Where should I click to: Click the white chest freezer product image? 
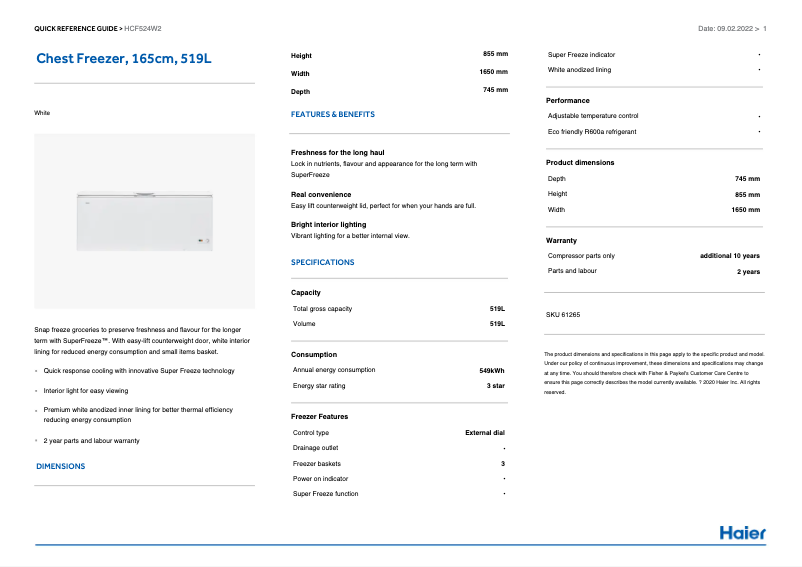point(144,220)
